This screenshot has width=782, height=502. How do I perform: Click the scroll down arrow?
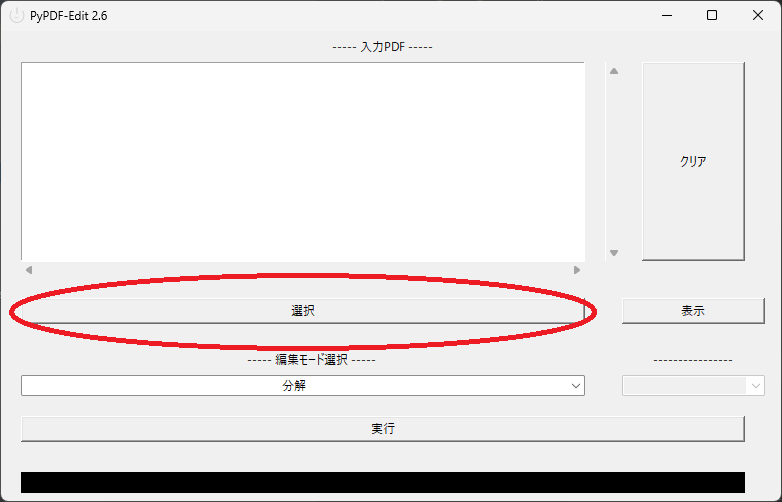pyautogui.click(x=614, y=253)
